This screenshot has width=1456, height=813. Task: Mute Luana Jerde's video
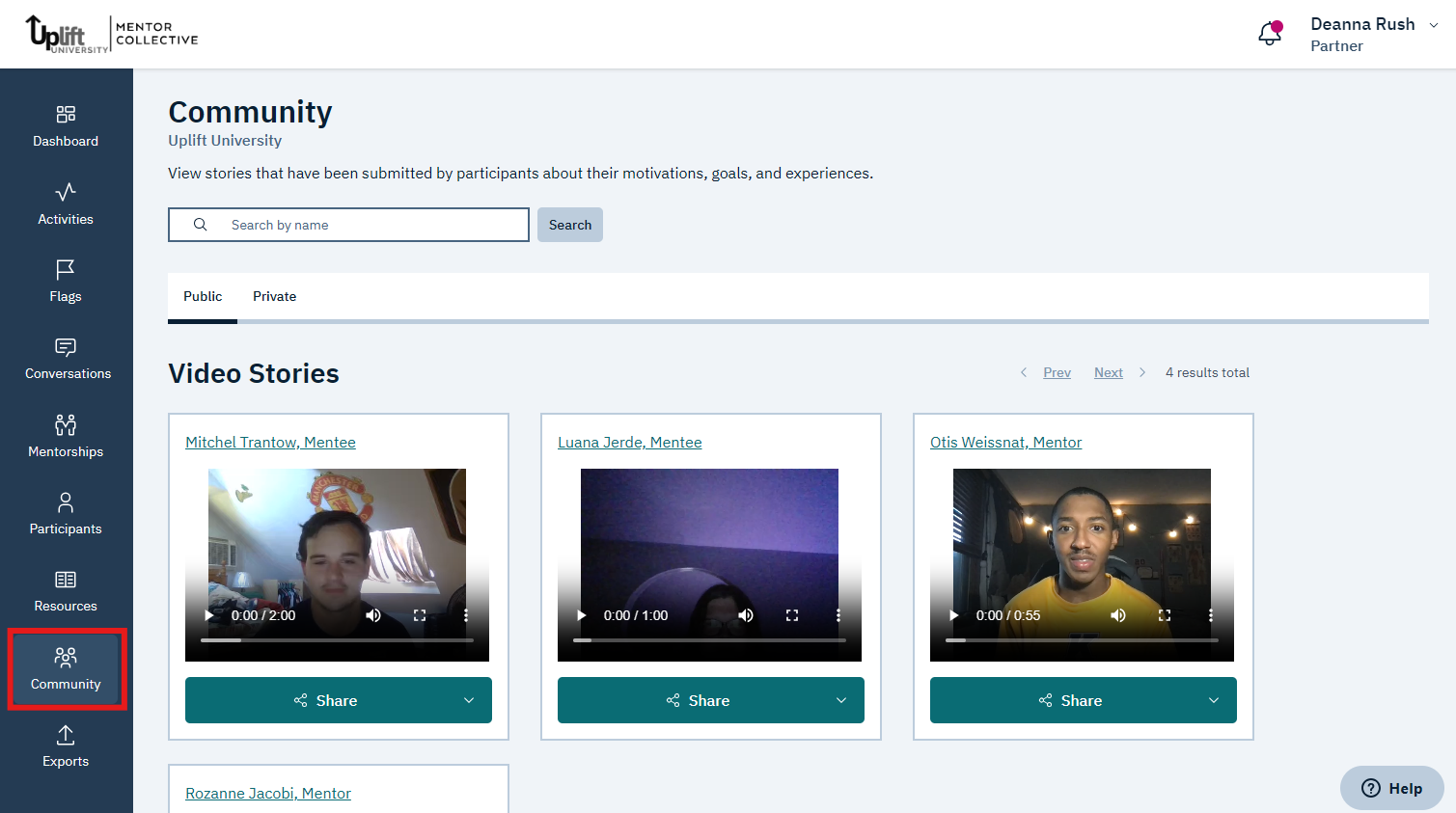coord(746,615)
